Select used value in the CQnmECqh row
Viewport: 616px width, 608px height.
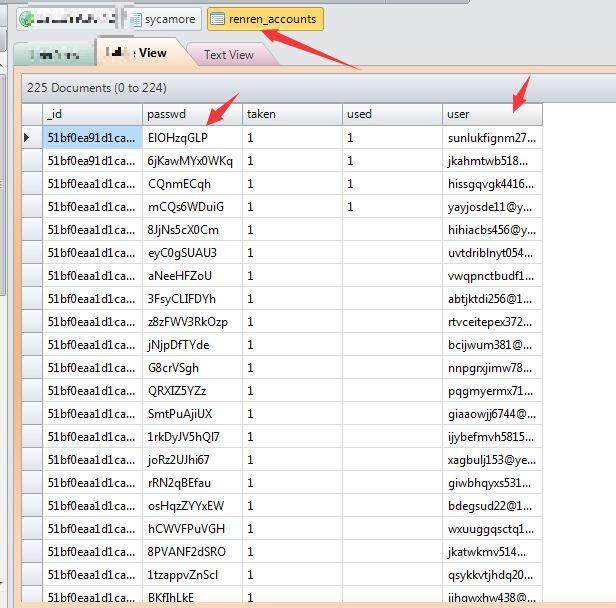point(392,183)
